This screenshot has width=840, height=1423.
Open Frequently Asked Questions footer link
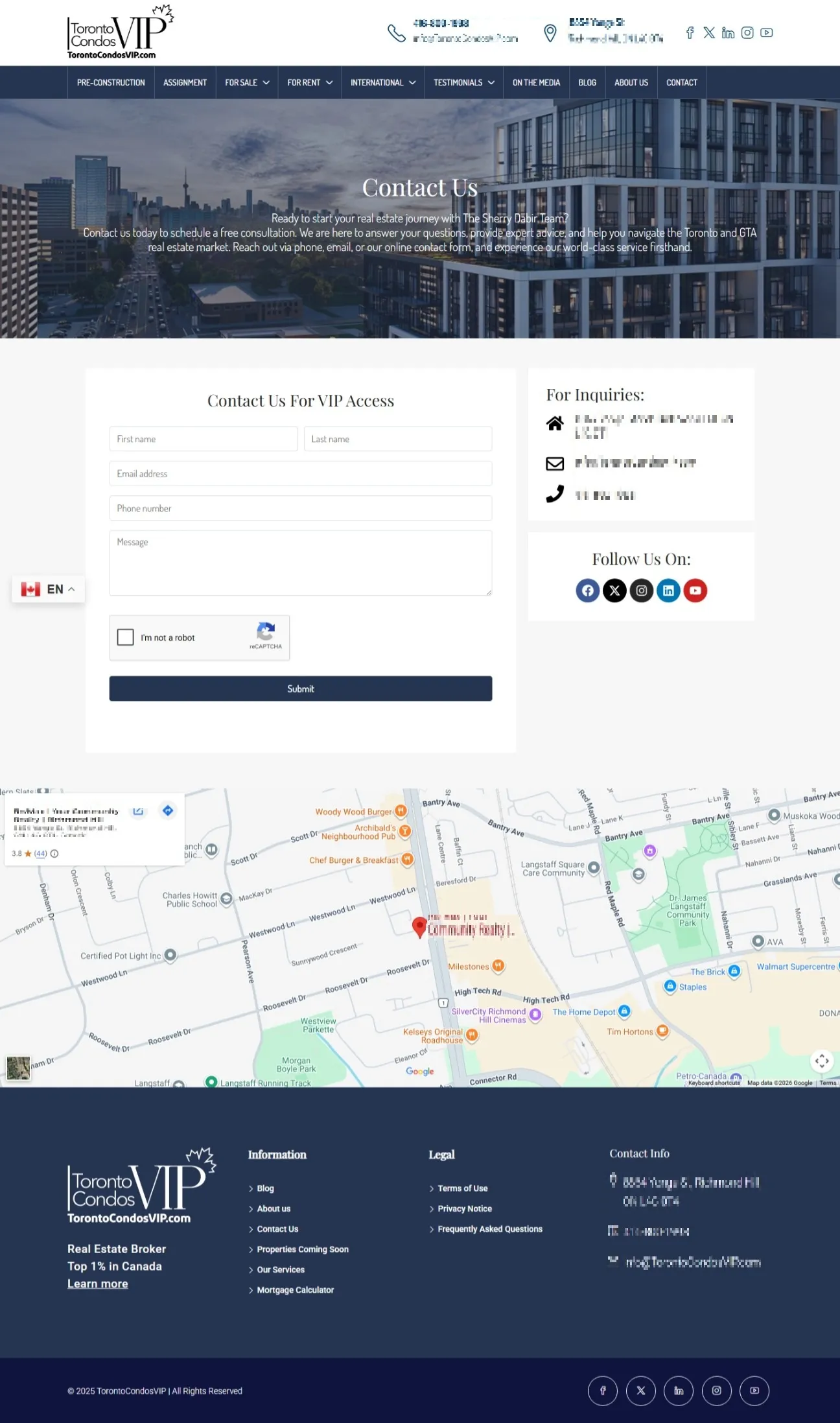point(490,1229)
